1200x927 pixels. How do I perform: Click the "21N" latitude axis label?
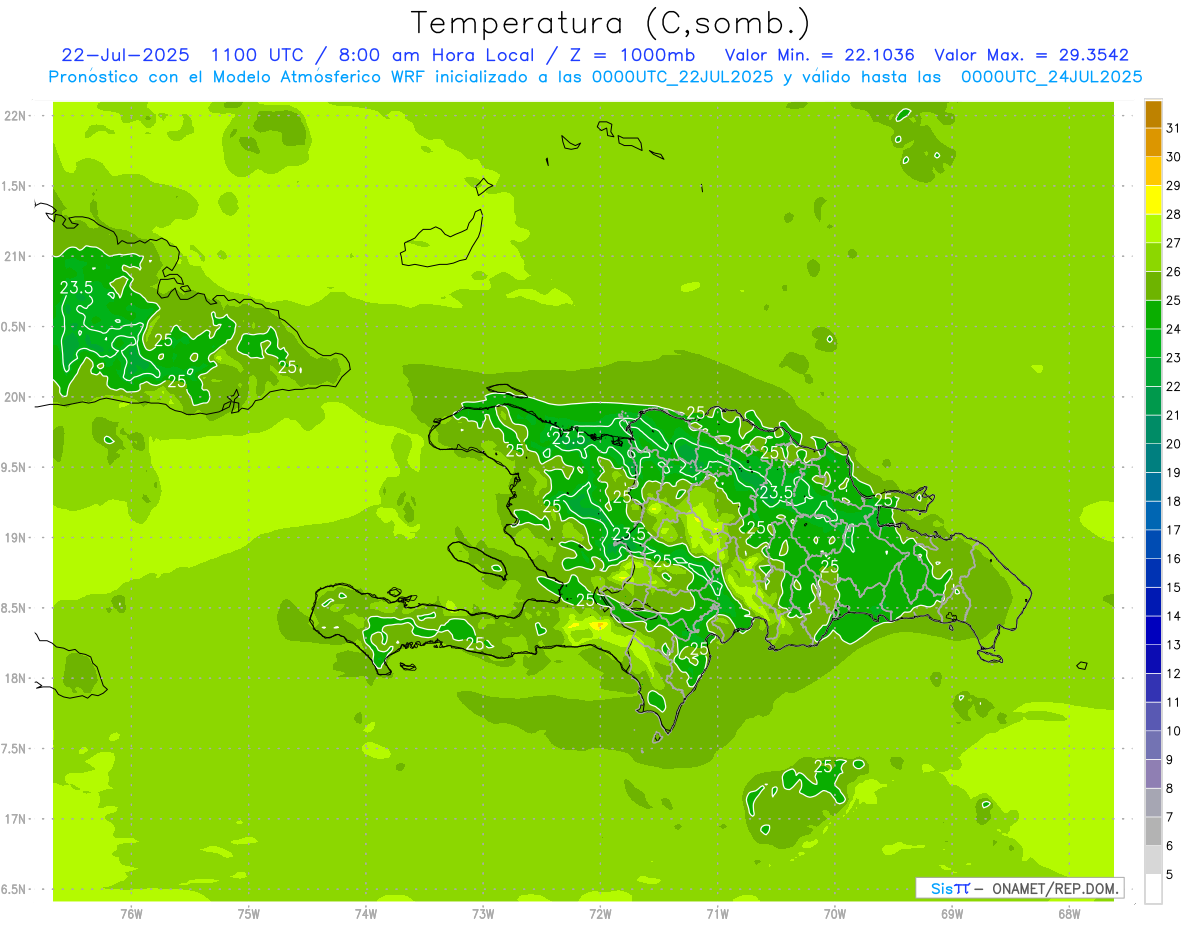16,256
